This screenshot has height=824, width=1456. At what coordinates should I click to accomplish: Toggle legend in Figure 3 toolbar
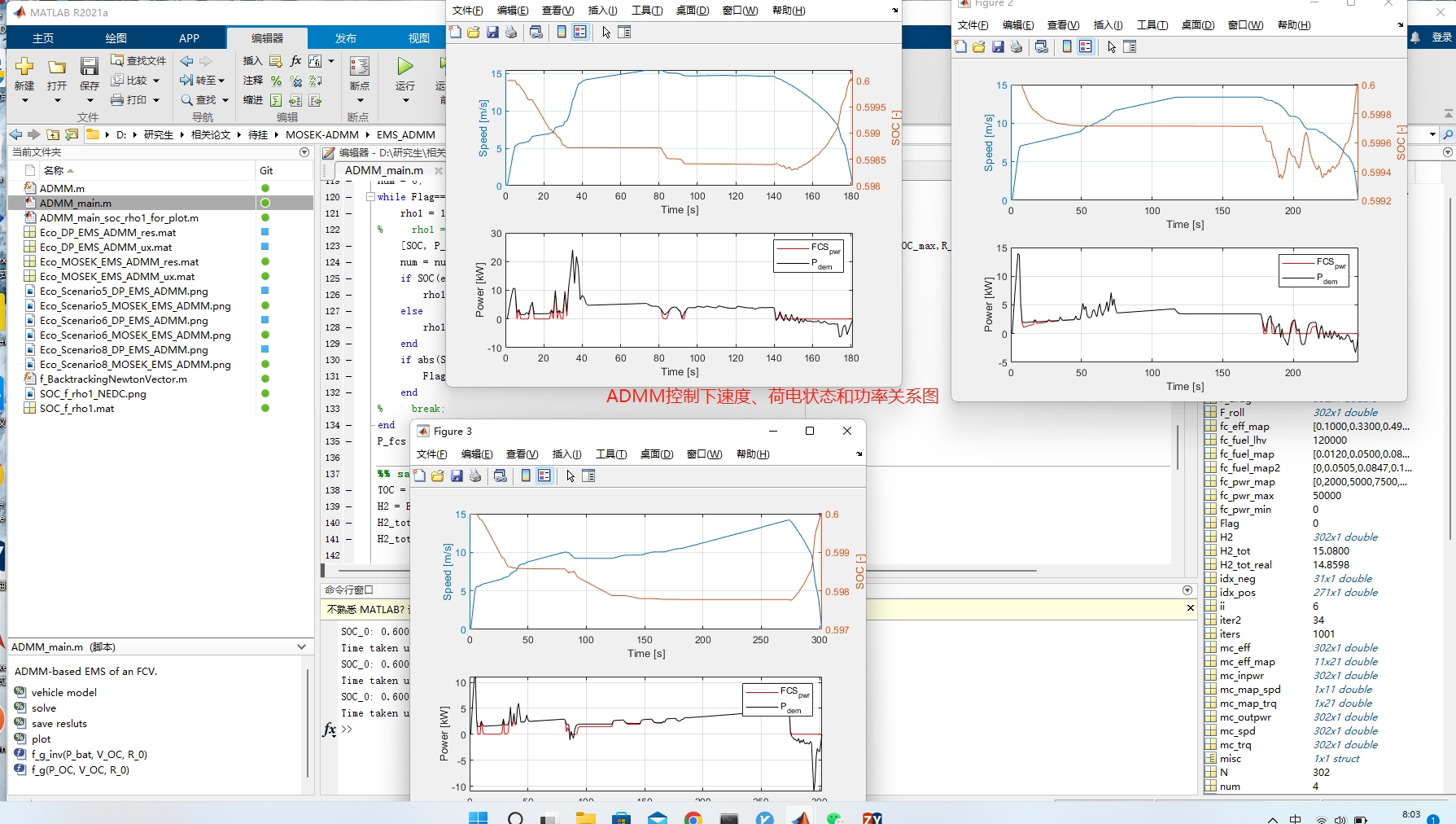[544, 476]
